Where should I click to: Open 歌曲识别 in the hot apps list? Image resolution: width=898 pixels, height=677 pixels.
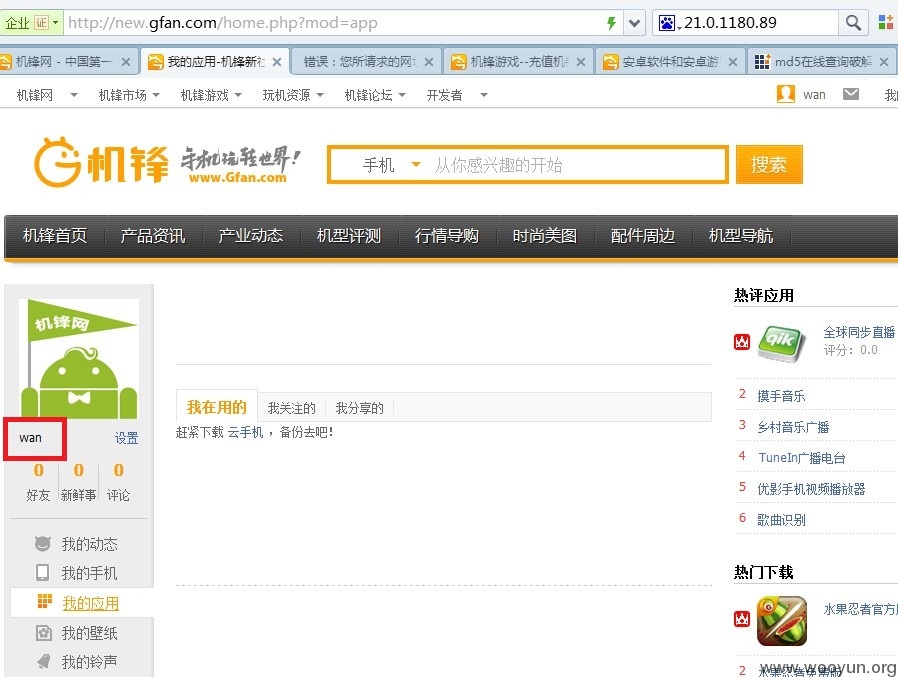(x=781, y=519)
